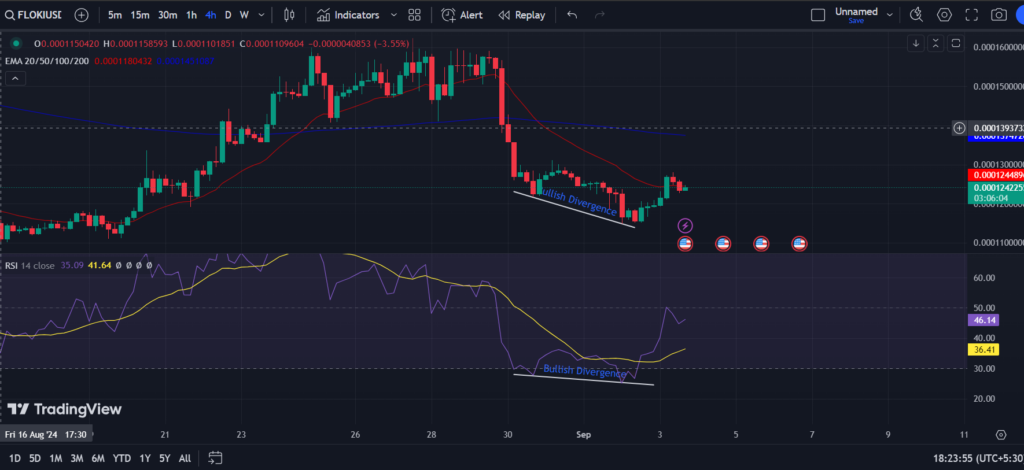Click the add symbol plus icon

click(x=82, y=14)
